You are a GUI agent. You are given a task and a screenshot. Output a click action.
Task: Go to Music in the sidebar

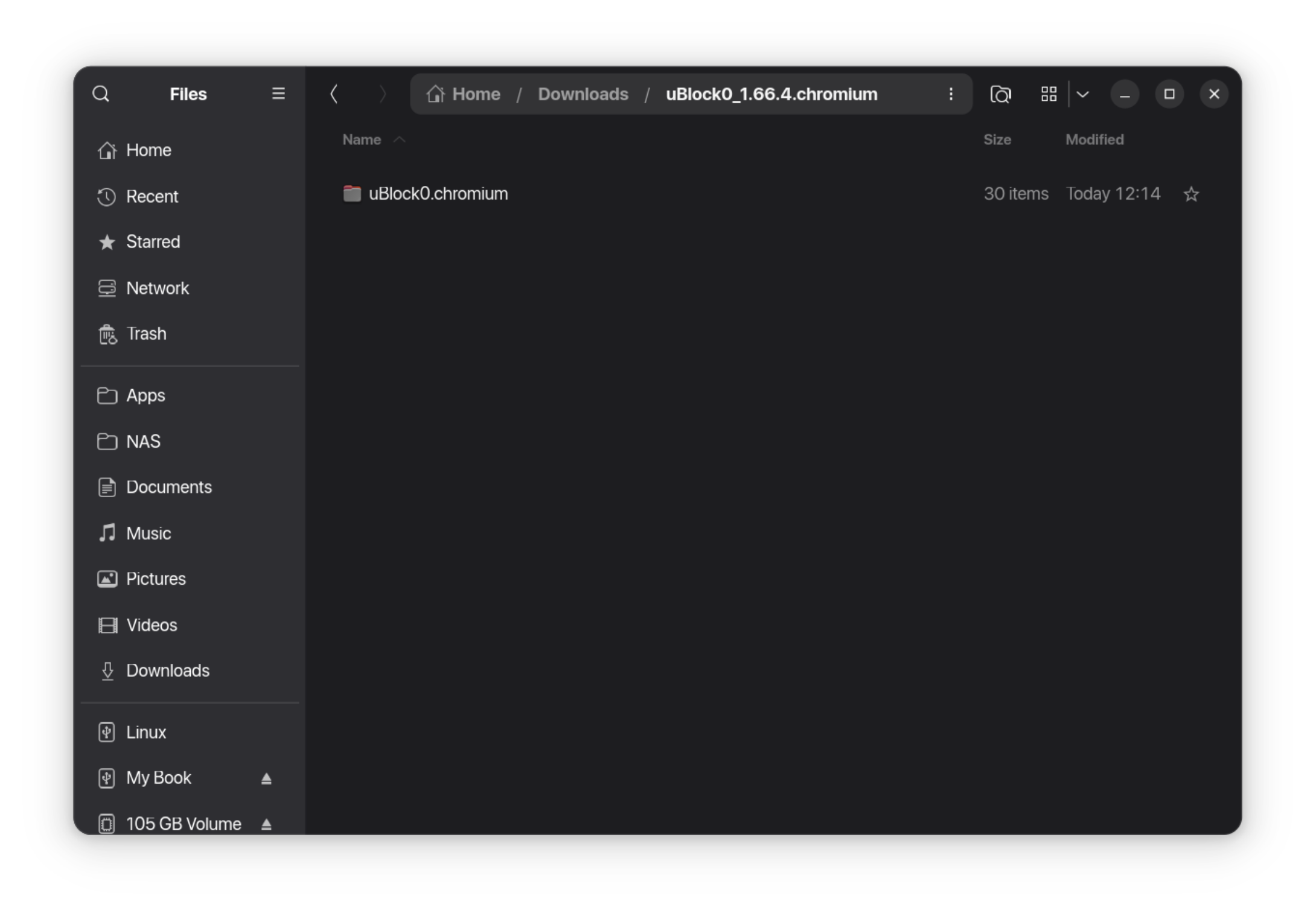point(190,533)
